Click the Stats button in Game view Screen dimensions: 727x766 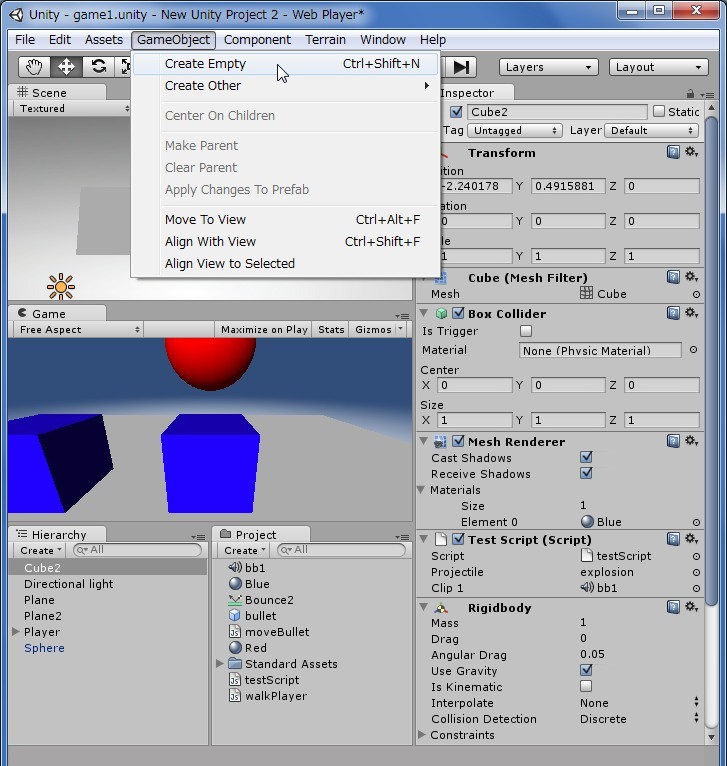tap(331, 330)
